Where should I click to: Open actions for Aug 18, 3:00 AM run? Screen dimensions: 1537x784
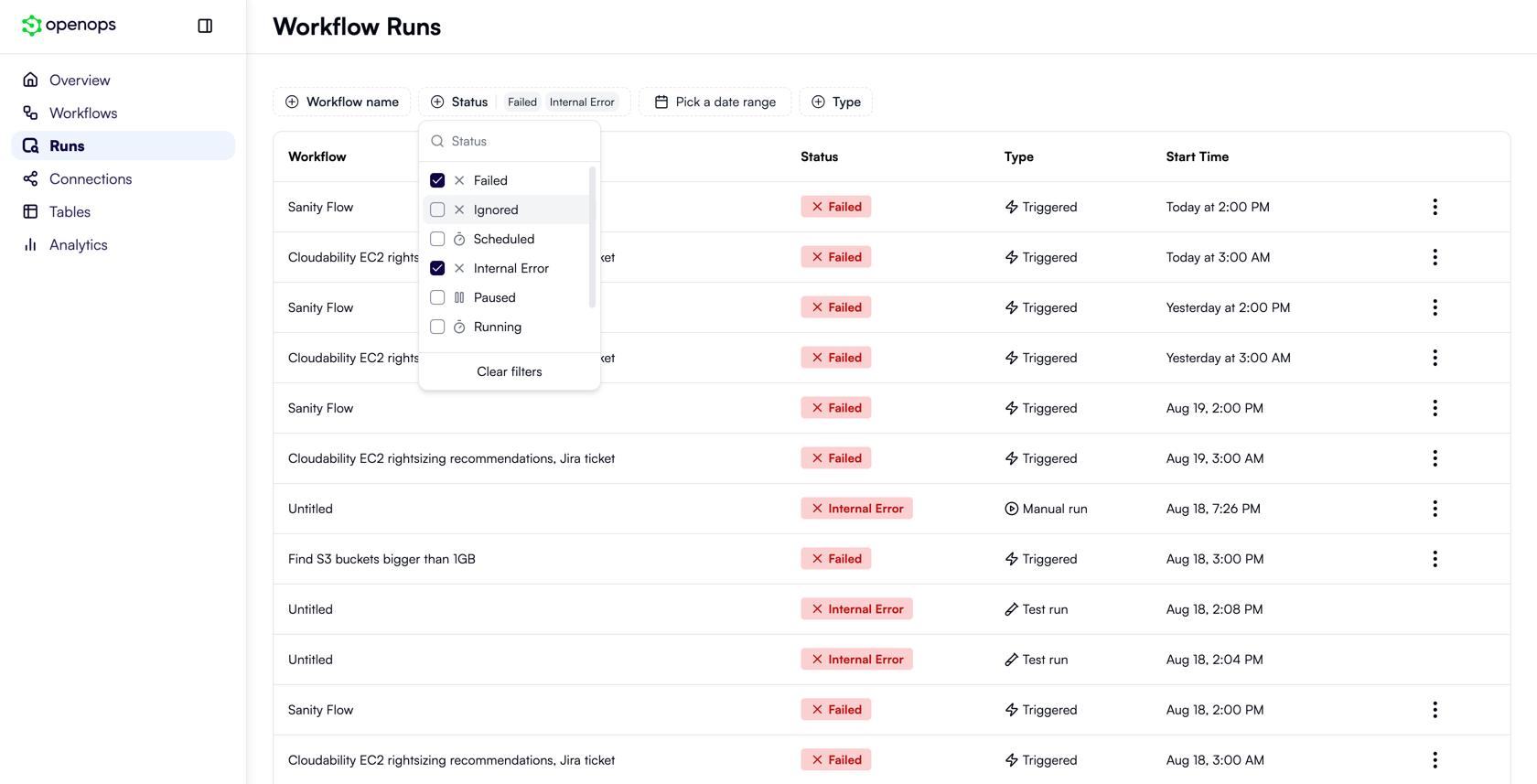[x=1435, y=760]
